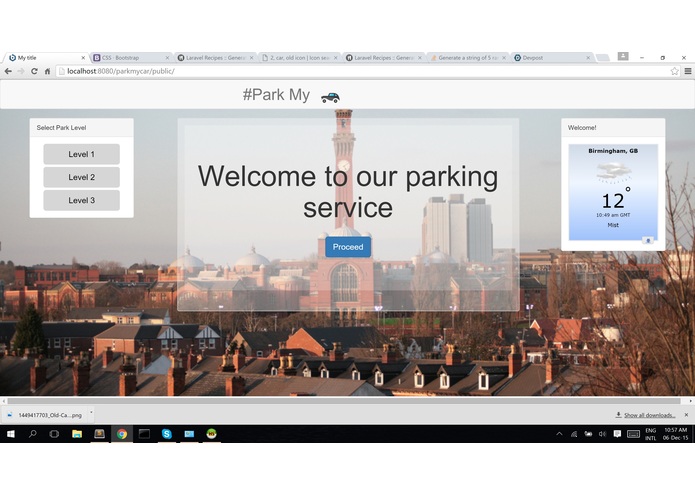This screenshot has height=494, width=695.
Task: Close the My title tab
Action: click(83, 58)
